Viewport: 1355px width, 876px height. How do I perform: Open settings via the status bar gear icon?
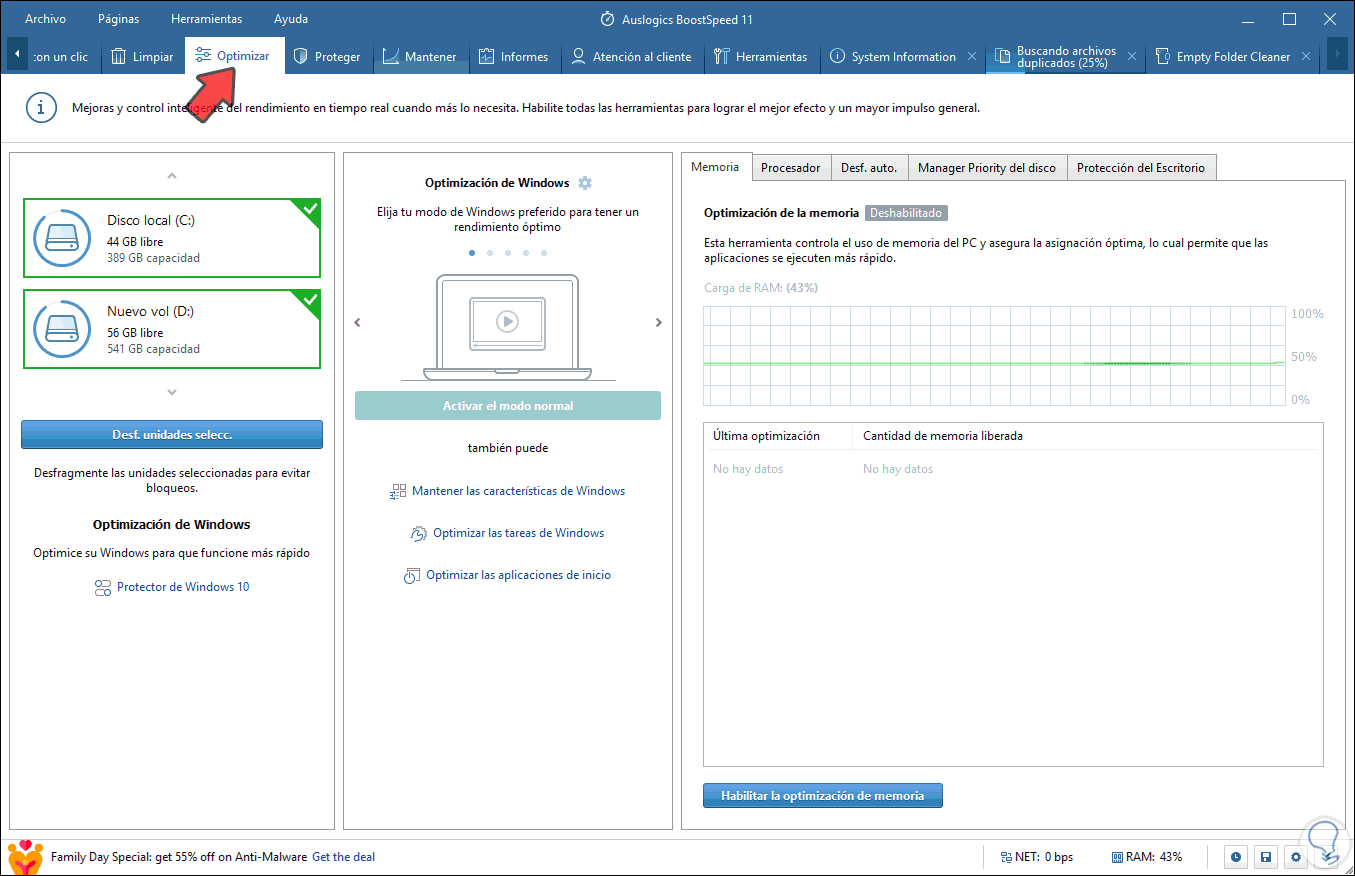[x=1296, y=857]
